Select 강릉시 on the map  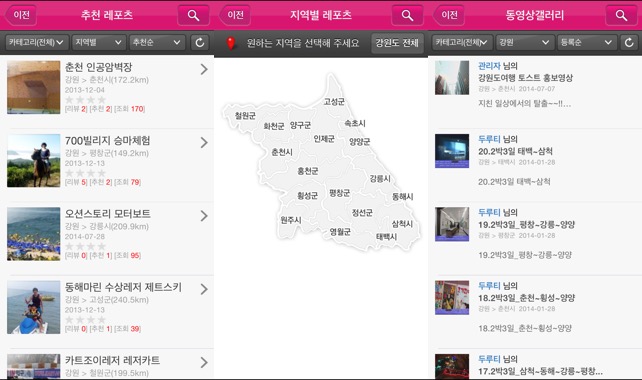[380, 179]
